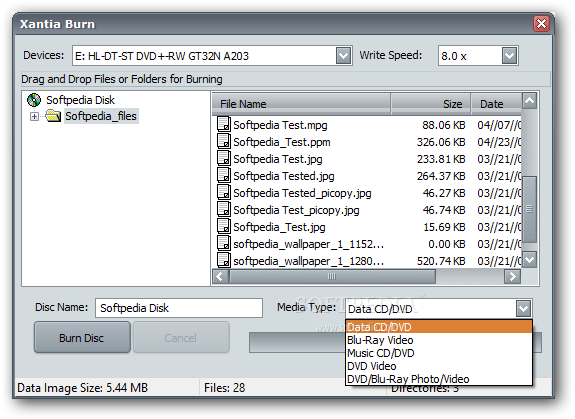Click the Write Speed box showing 8.0 x
This screenshot has width=575, height=419.
pos(478,56)
